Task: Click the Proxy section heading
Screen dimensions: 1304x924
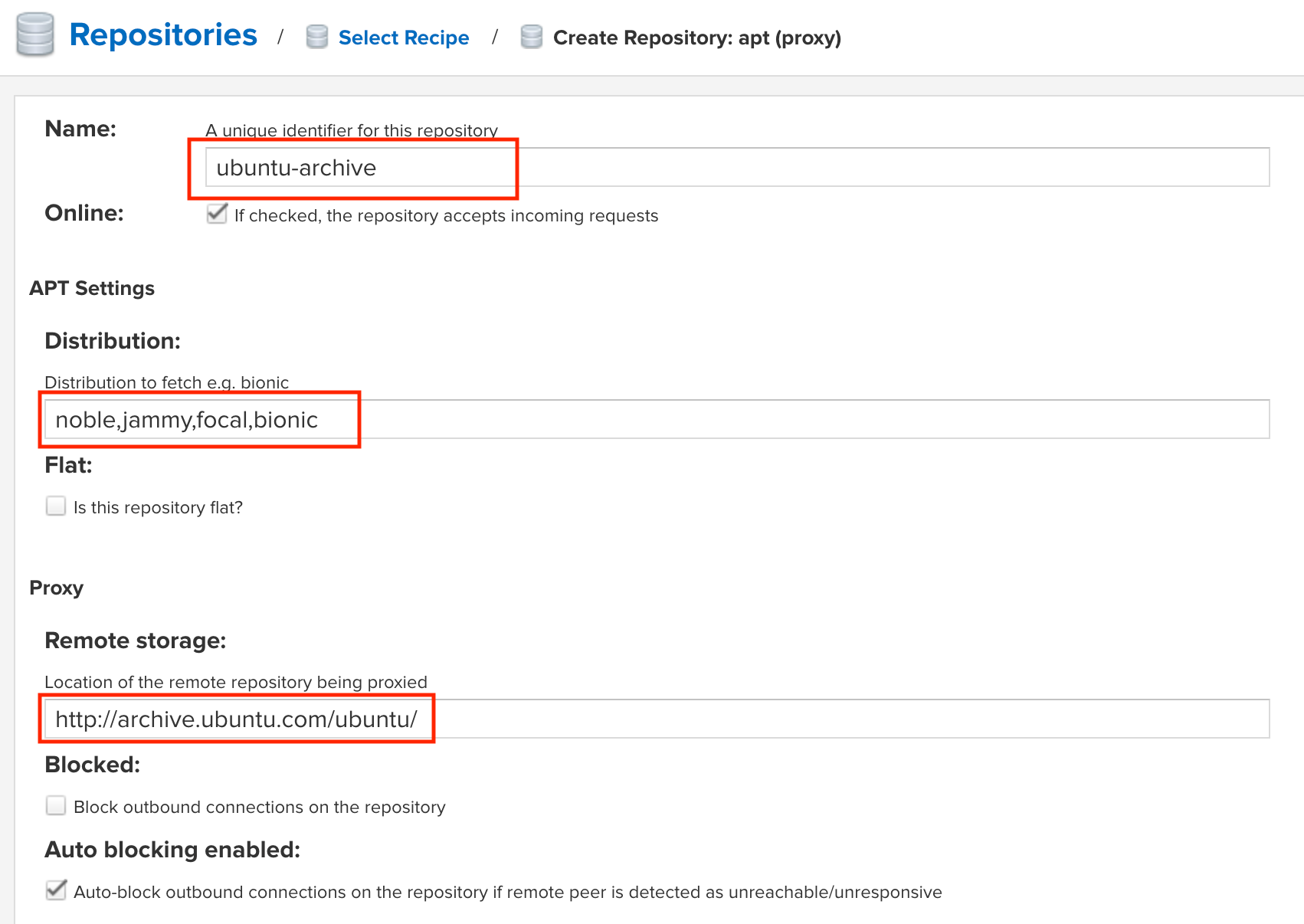Action: 56,588
